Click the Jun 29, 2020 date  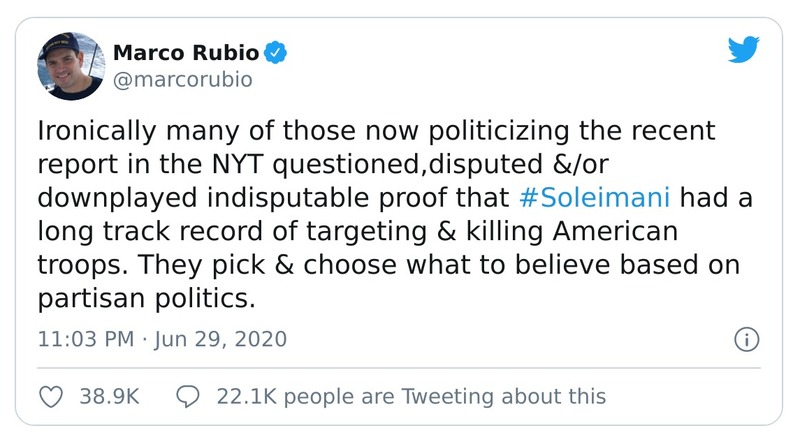(219, 339)
